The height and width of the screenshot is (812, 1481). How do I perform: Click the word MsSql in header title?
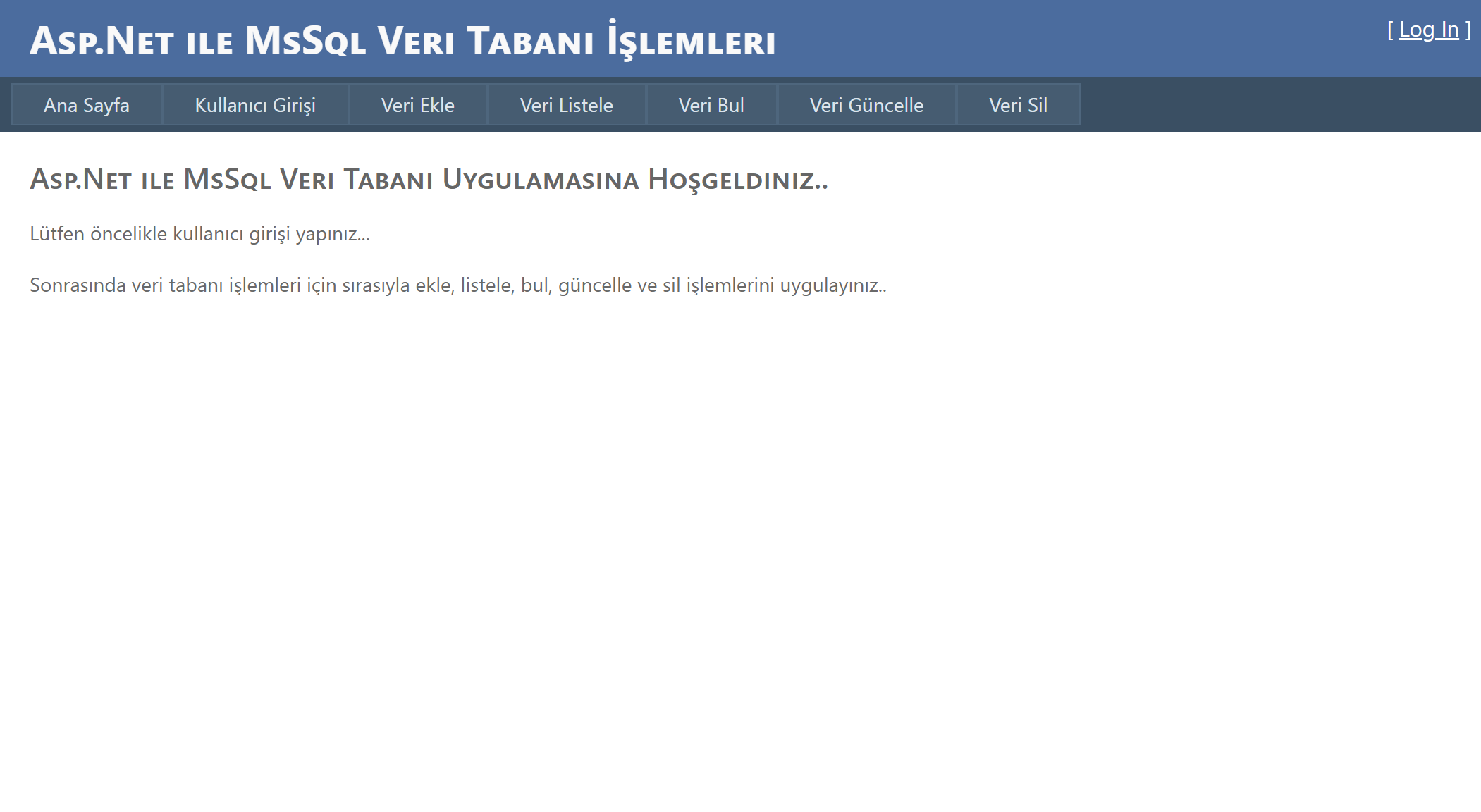[x=305, y=41]
